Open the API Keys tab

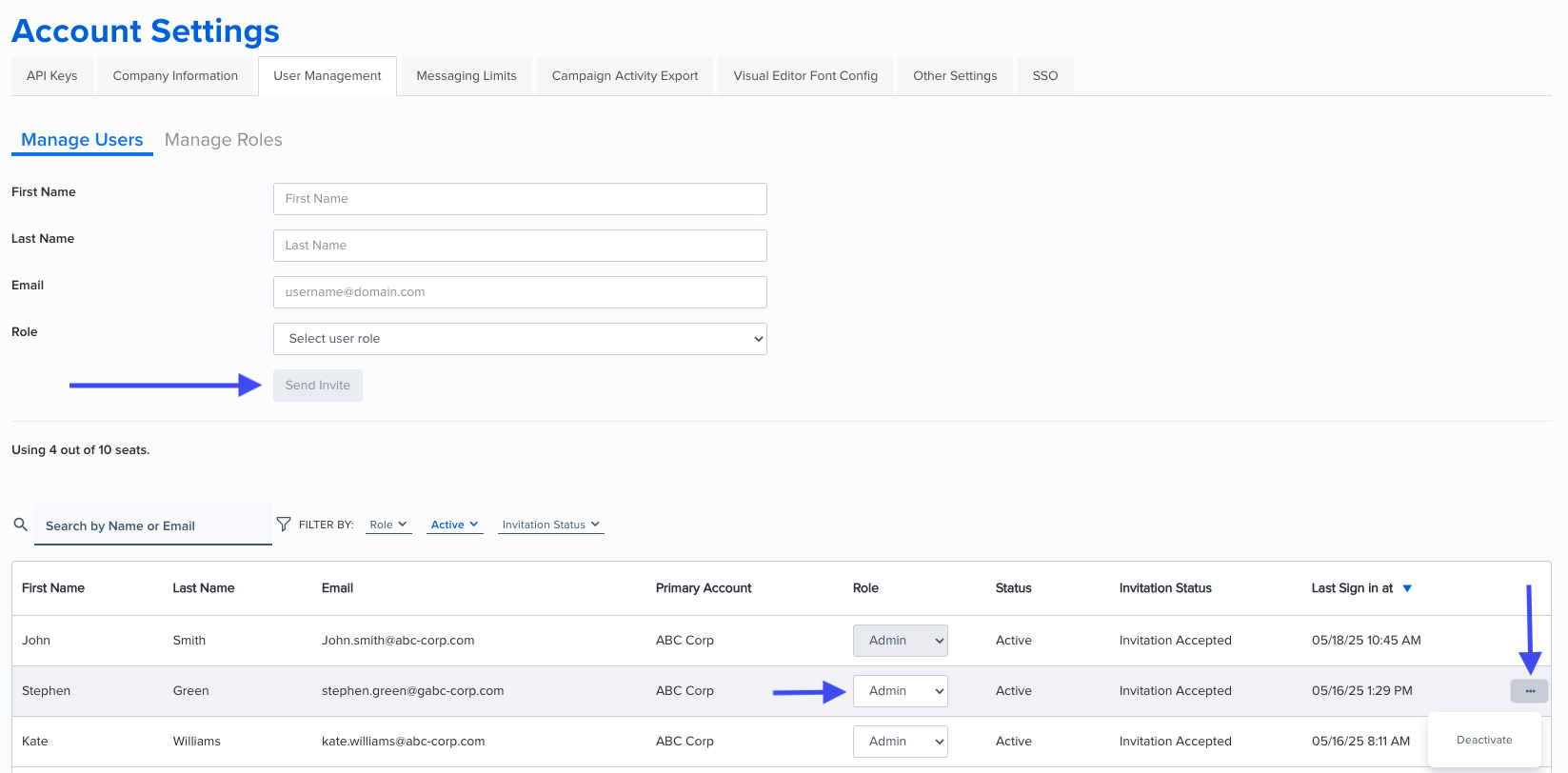pyautogui.click(x=52, y=76)
